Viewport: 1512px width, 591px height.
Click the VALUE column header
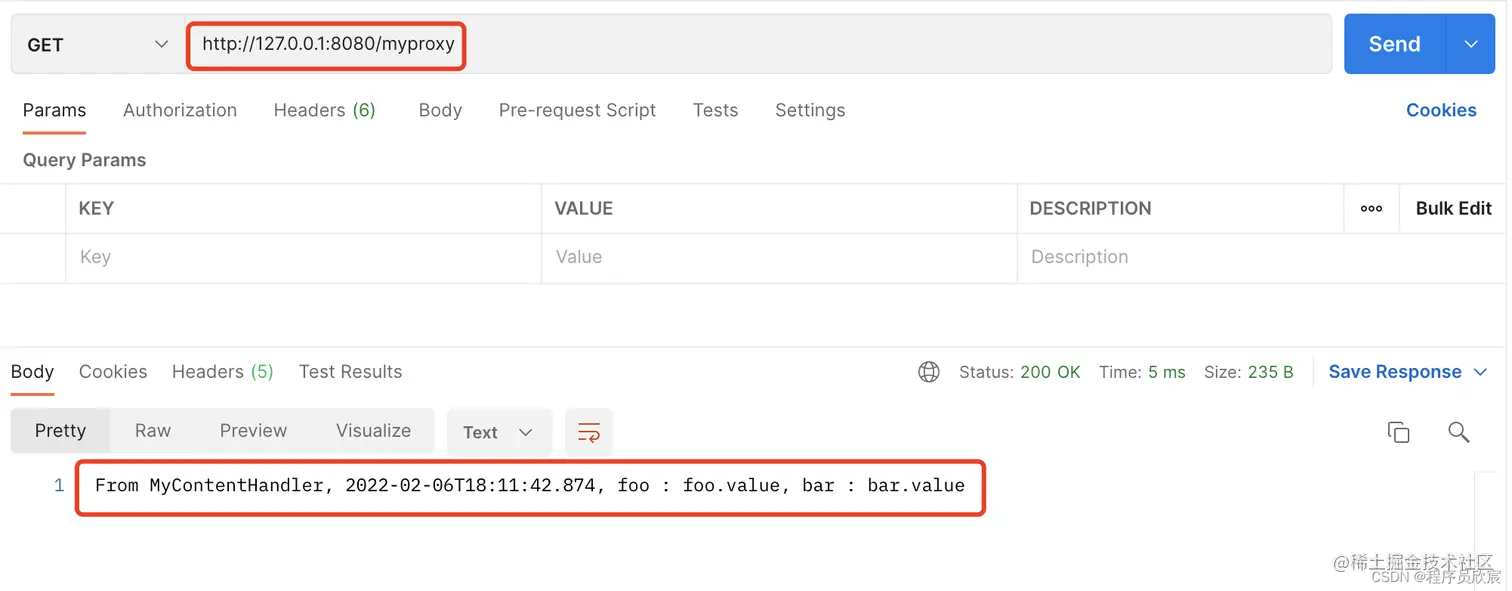point(583,208)
